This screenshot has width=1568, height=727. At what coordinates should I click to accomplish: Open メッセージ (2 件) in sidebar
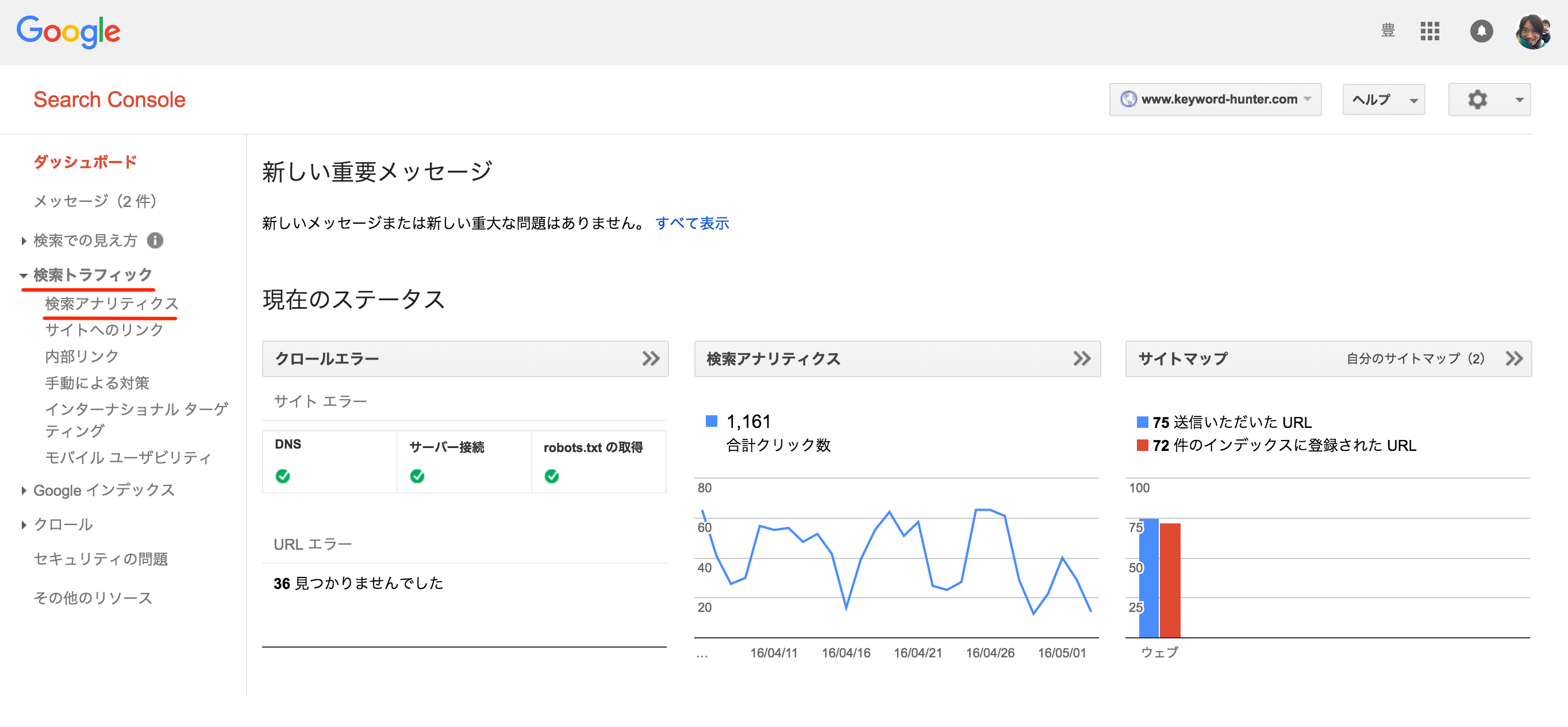click(x=95, y=201)
